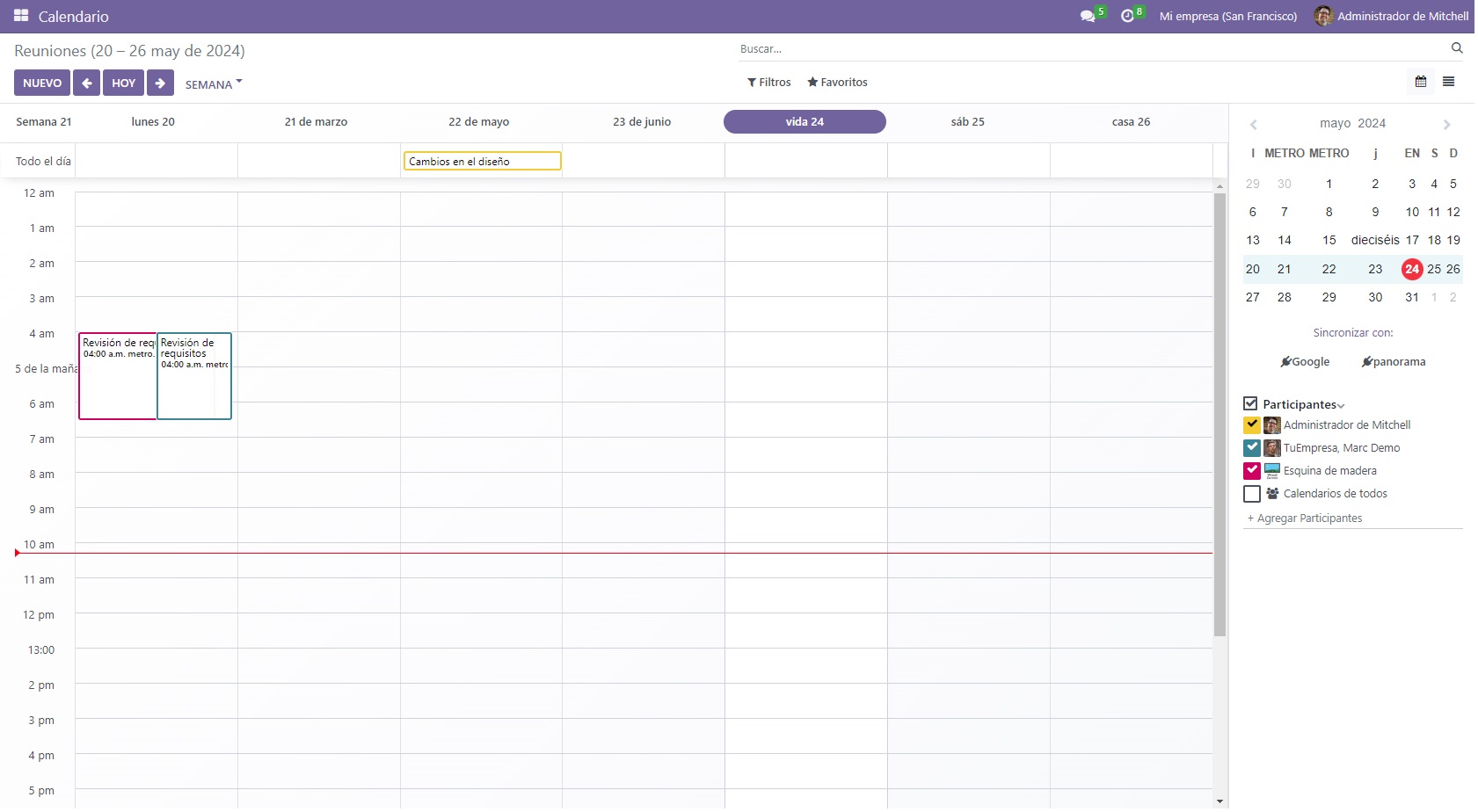
Task: Uncheck TuEmpresa, Marc Demo checkbox
Action: pos(1252,448)
